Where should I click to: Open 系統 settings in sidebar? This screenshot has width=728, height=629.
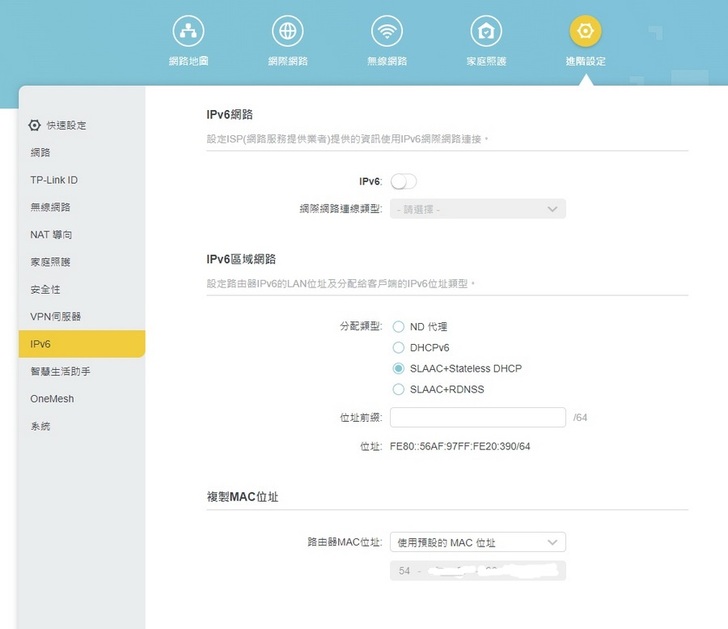click(40, 426)
